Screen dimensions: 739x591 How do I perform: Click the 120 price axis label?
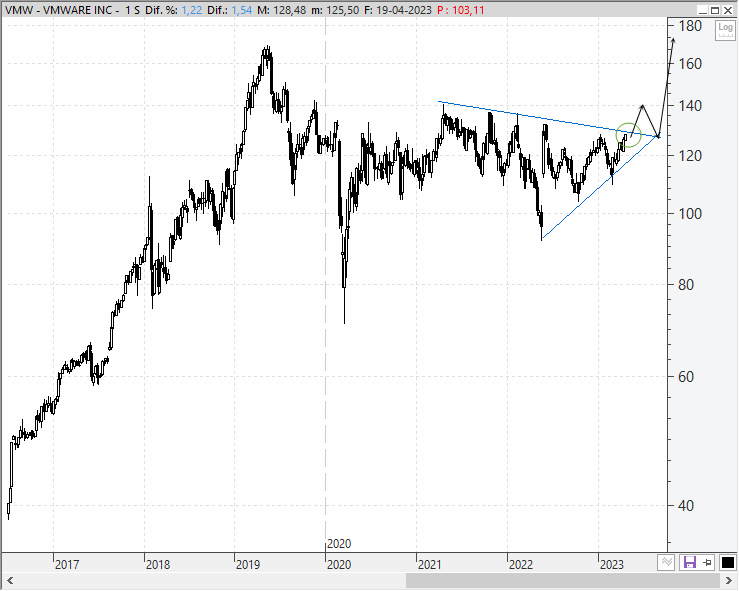click(690, 156)
